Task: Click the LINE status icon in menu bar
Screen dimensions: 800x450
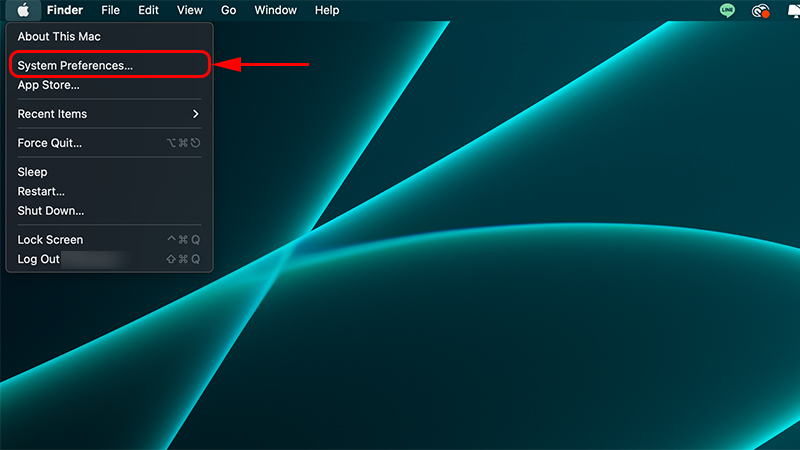Action: tap(727, 10)
